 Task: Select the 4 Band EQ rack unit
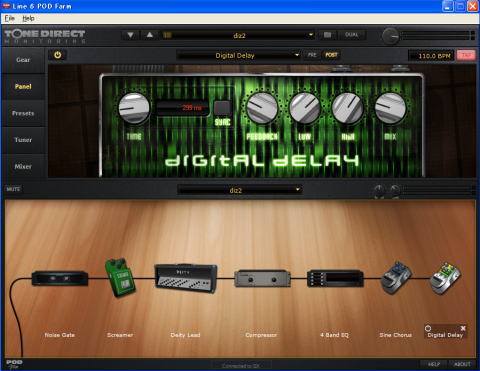(335, 279)
